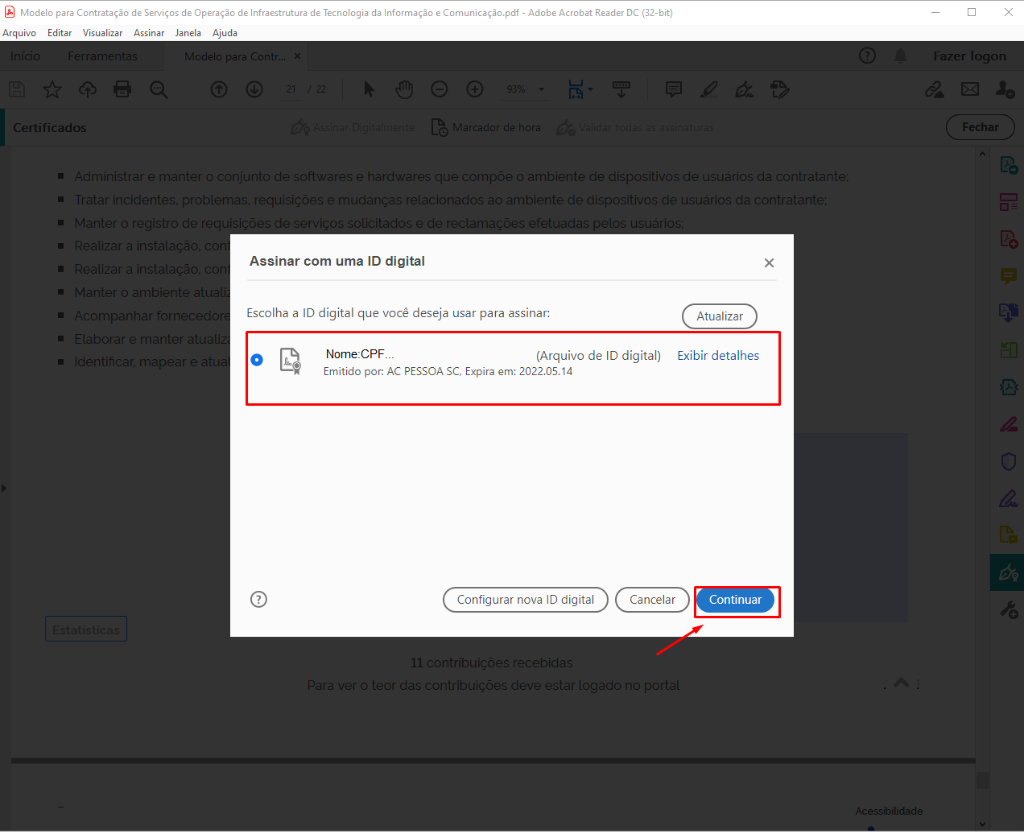1024x832 pixels.
Task: Click the zoom in plus icon
Action: [475, 89]
